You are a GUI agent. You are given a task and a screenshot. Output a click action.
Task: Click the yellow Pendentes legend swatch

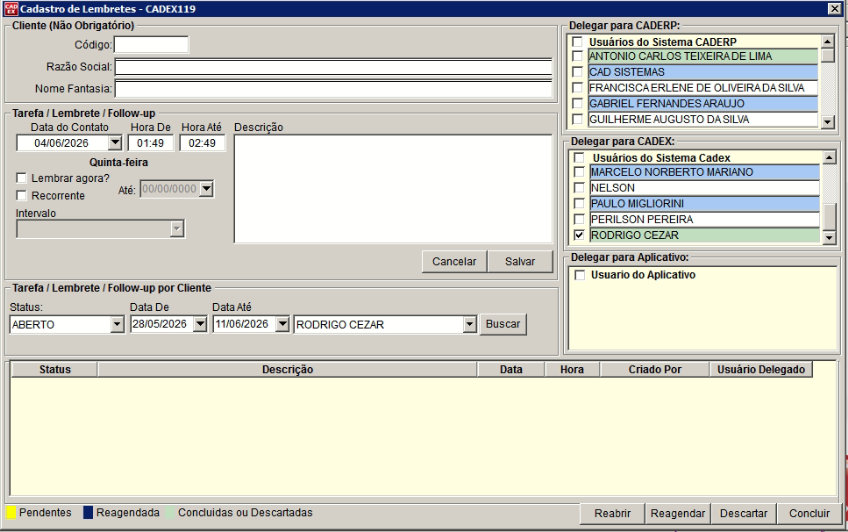tap(11, 513)
